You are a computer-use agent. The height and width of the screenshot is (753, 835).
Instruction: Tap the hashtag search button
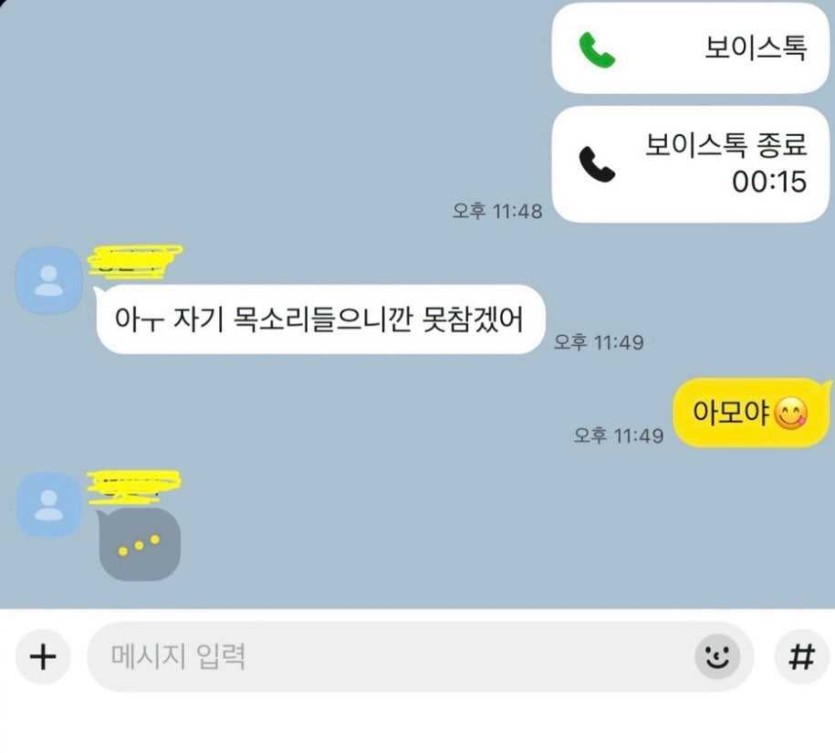pyautogui.click(x=801, y=656)
